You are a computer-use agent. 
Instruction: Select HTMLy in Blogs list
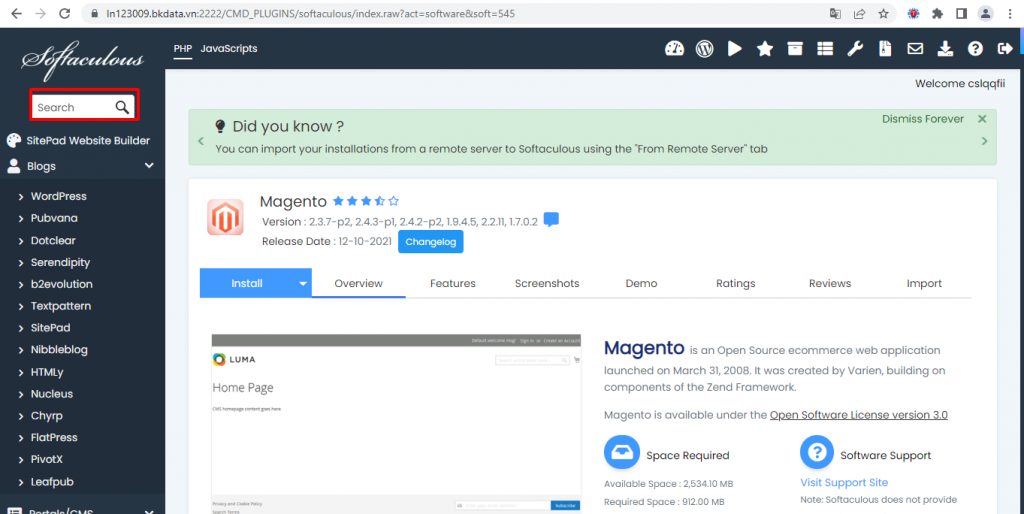[47, 372]
